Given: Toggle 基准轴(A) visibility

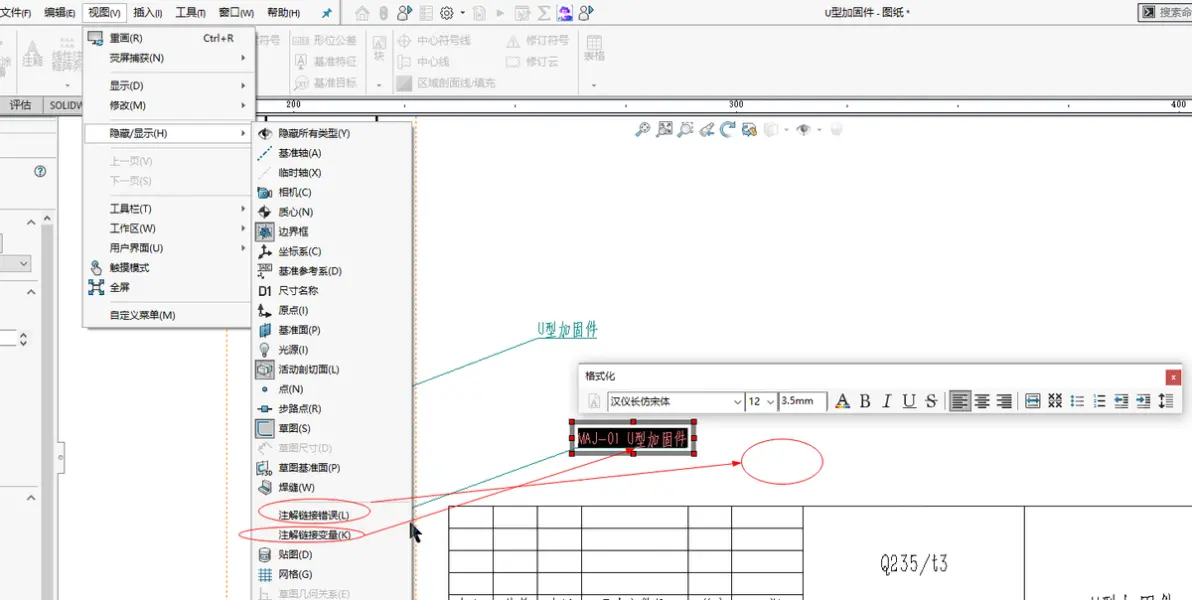Looking at the screenshot, I should pos(332,153).
